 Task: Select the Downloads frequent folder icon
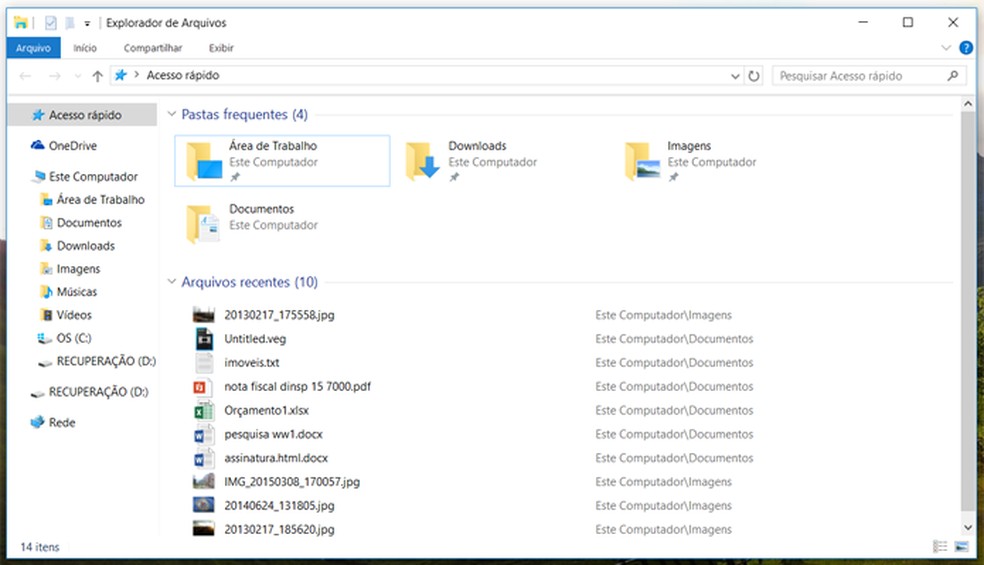tap(423, 161)
